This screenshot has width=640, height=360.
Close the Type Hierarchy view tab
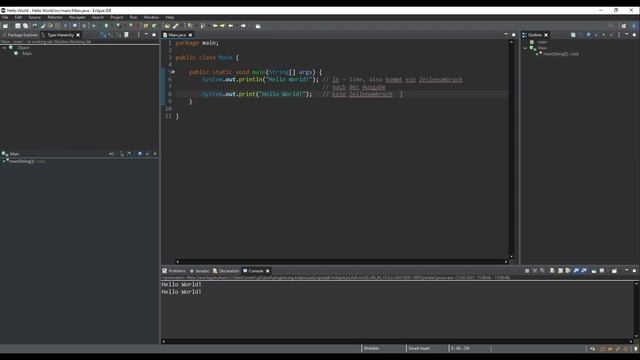(78, 35)
